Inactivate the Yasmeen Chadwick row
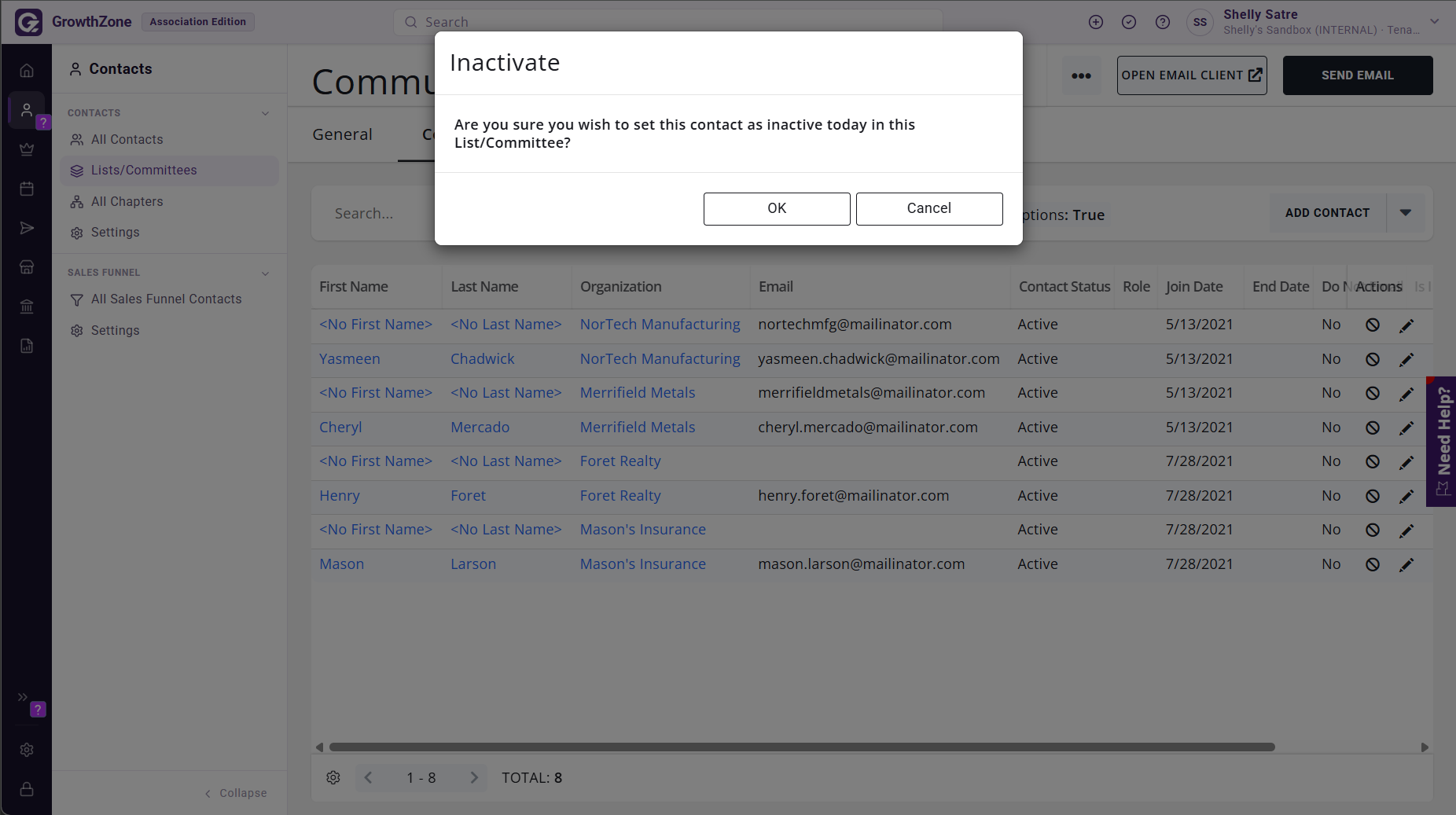 pyautogui.click(x=1373, y=359)
